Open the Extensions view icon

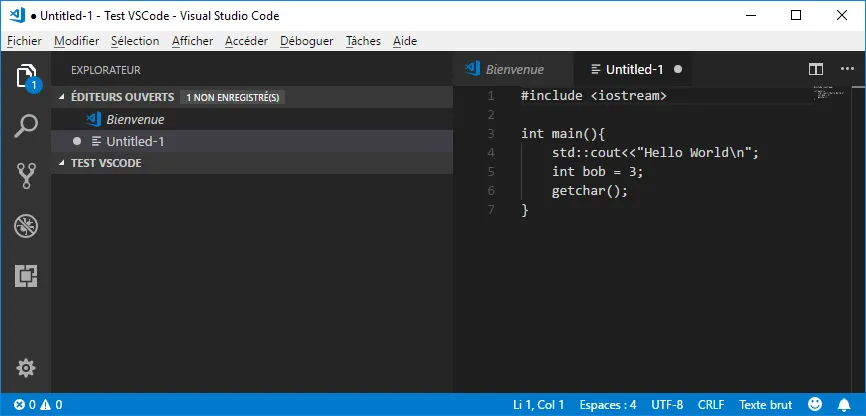pyautogui.click(x=26, y=276)
